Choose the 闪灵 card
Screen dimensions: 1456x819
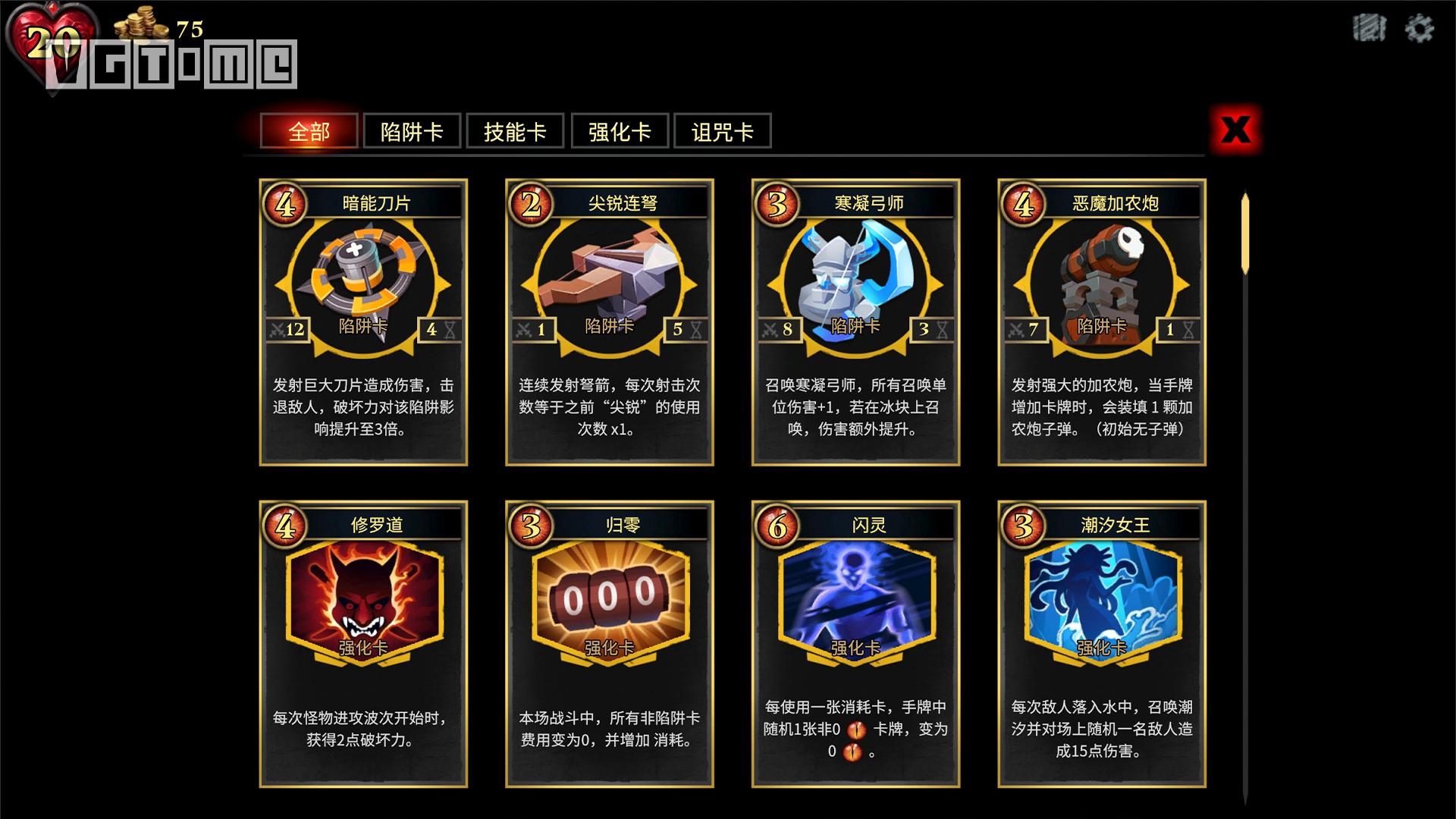855,644
